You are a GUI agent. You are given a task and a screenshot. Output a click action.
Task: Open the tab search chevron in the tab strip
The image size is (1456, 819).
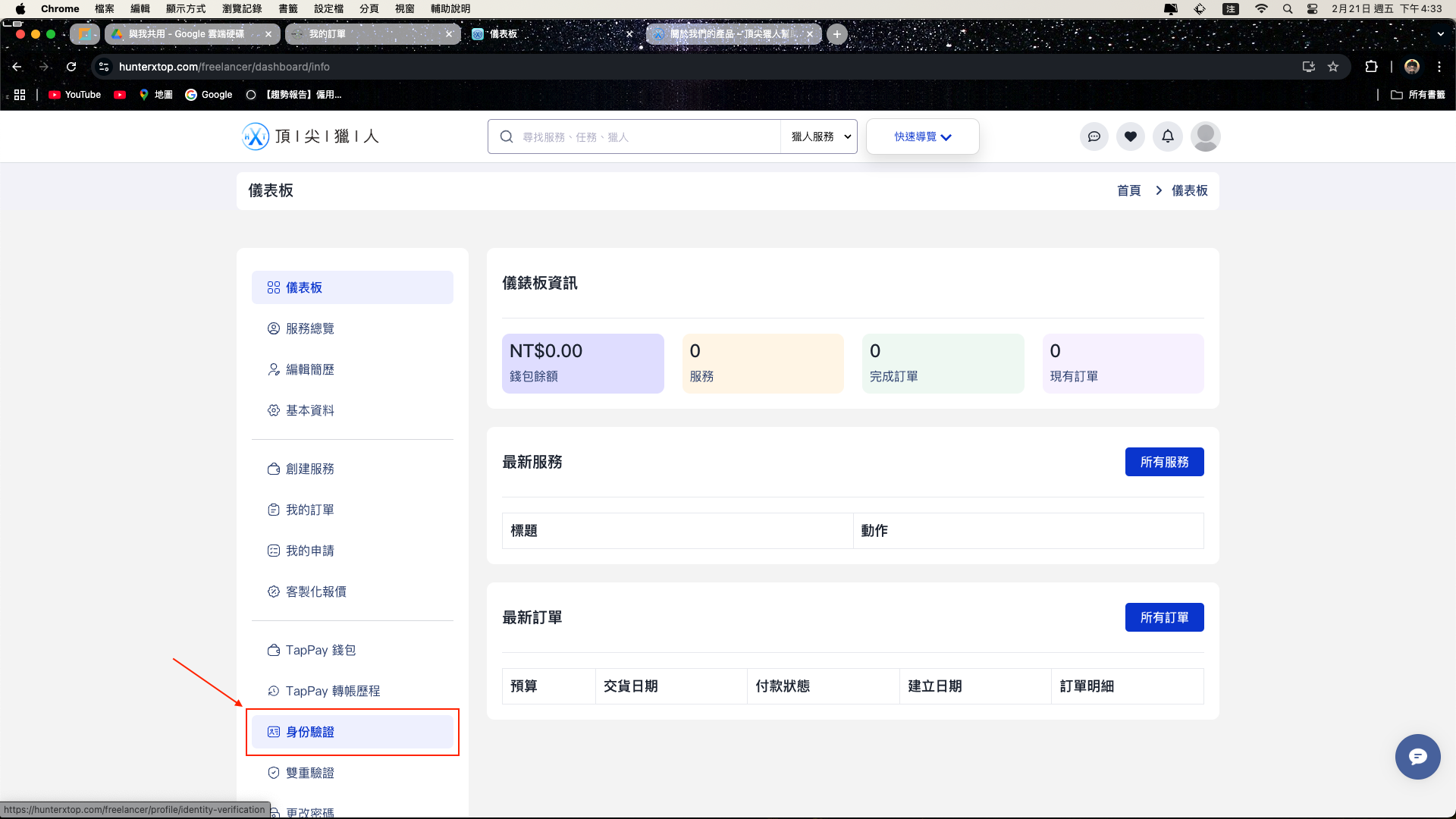[x=1440, y=34]
